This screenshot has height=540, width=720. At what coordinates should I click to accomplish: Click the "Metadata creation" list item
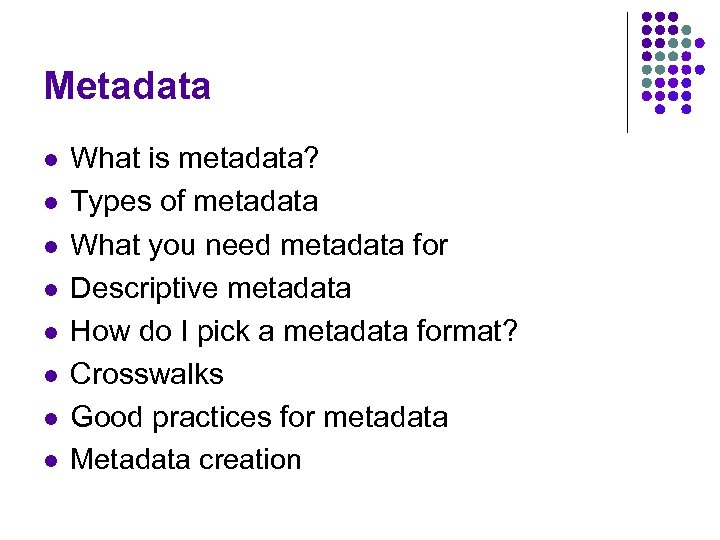186,460
